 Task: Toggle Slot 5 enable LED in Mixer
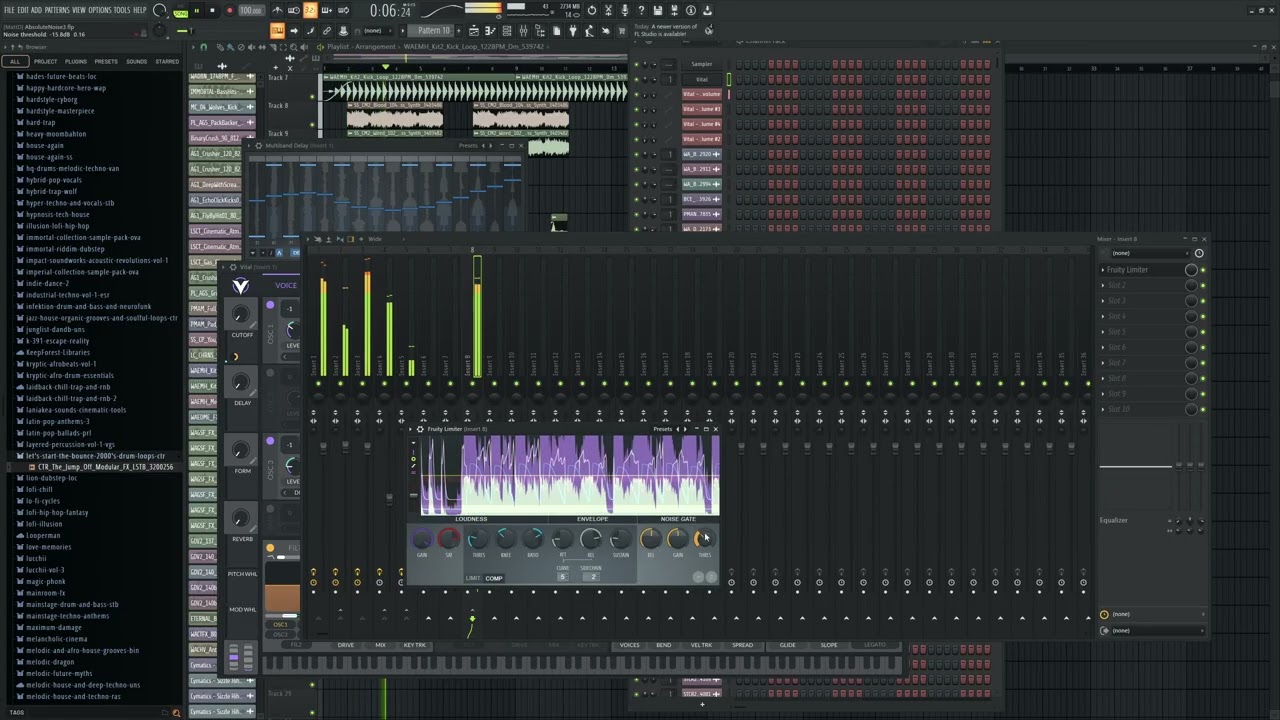coord(1203,332)
